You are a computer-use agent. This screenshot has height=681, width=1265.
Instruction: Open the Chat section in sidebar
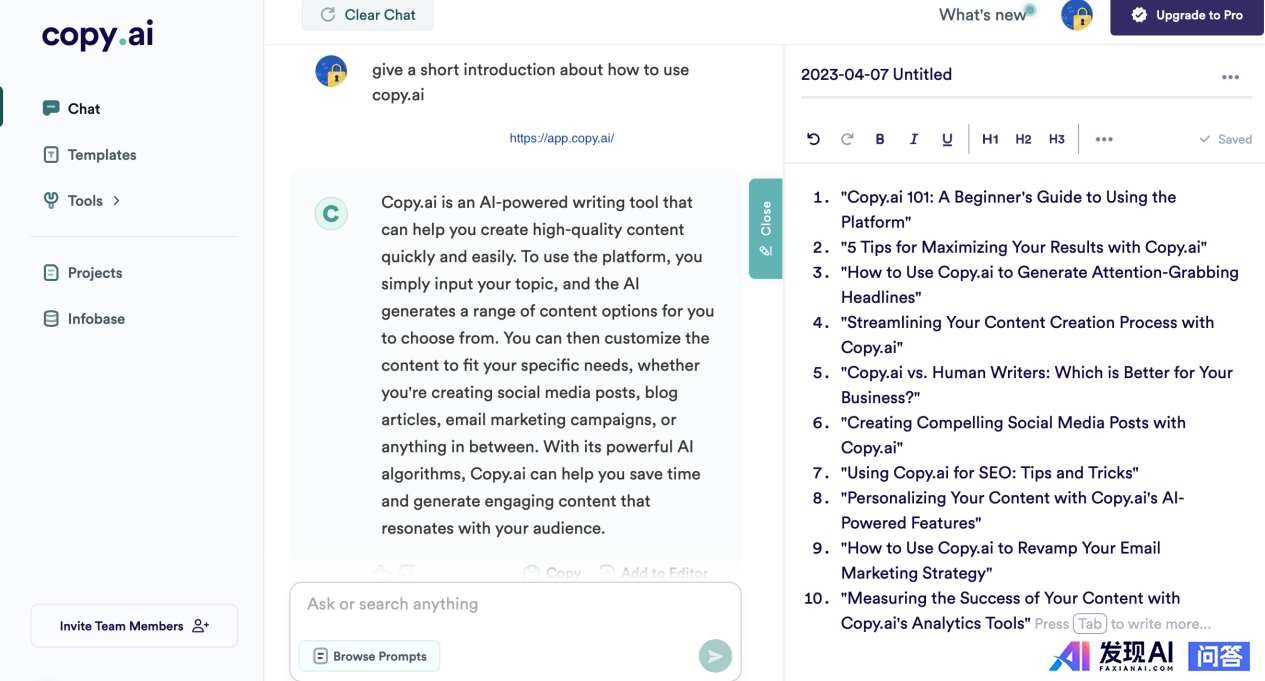click(x=84, y=109)
